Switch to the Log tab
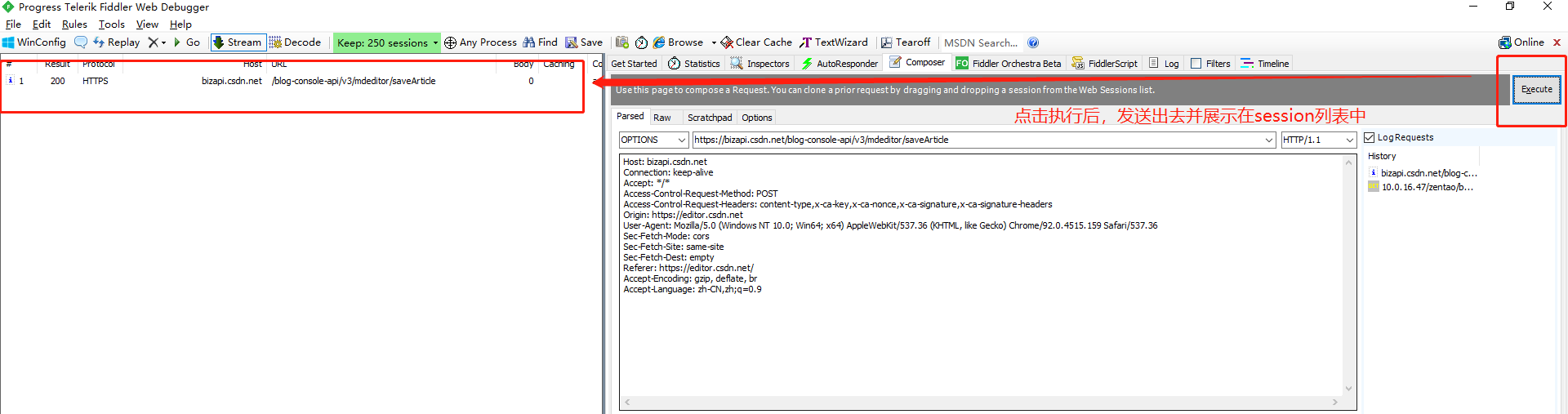Image resolution: width=1568 pixels, height=414 pixels. pyautogui.click(x=1164, y=64)
